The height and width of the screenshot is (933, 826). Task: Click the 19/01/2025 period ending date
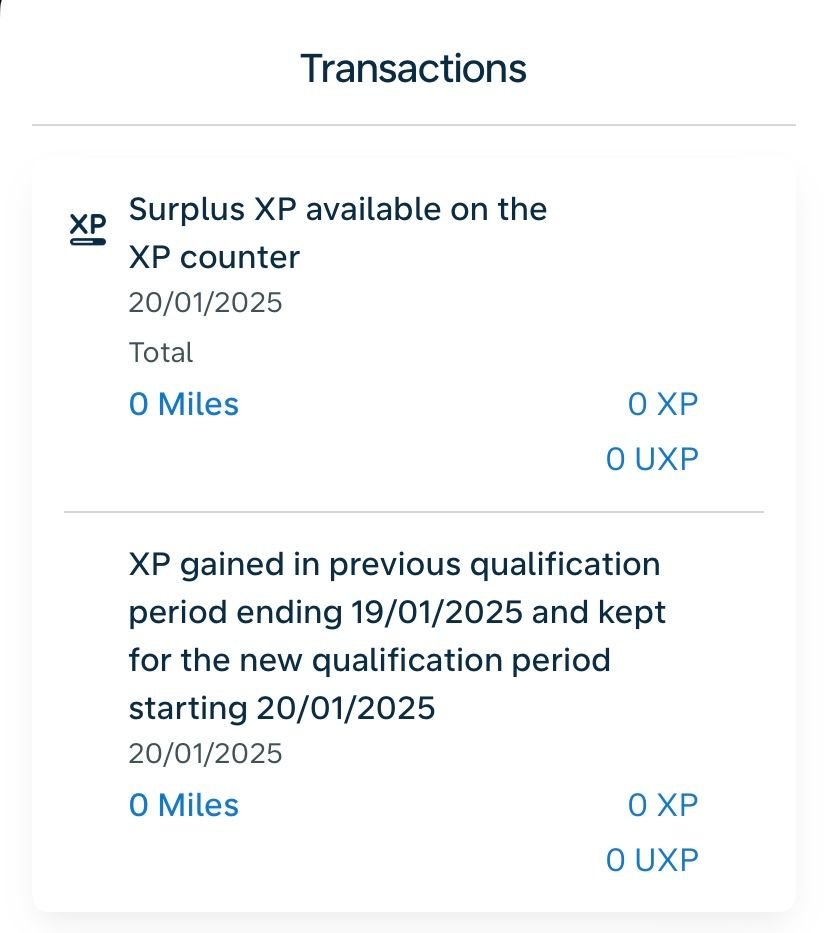[437, 612]
